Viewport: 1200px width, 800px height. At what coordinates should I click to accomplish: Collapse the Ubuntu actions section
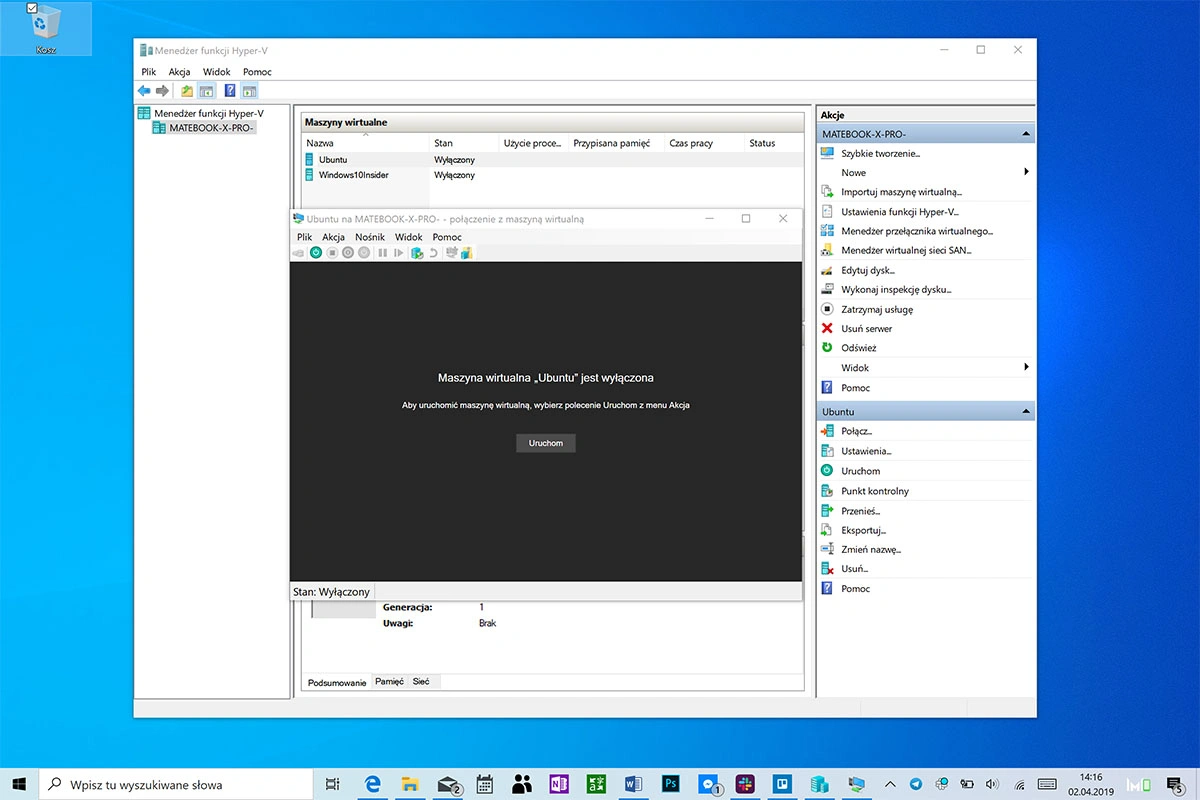click(x=1025, y=412)
